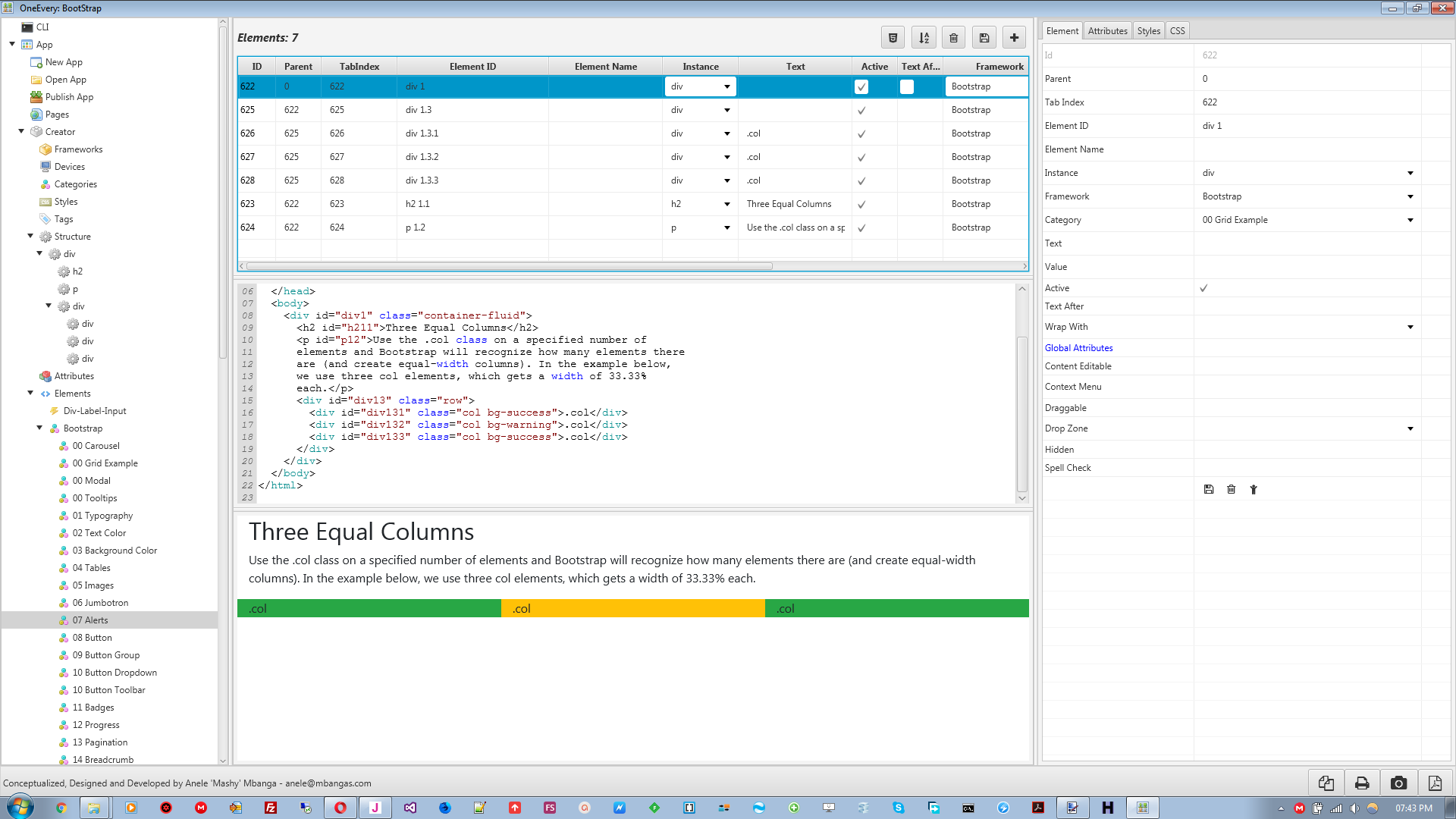The width and height of the screenshot is (1456, 819).
Task: Open the Instance dropdown in row 623
Action: click(726, 205)
